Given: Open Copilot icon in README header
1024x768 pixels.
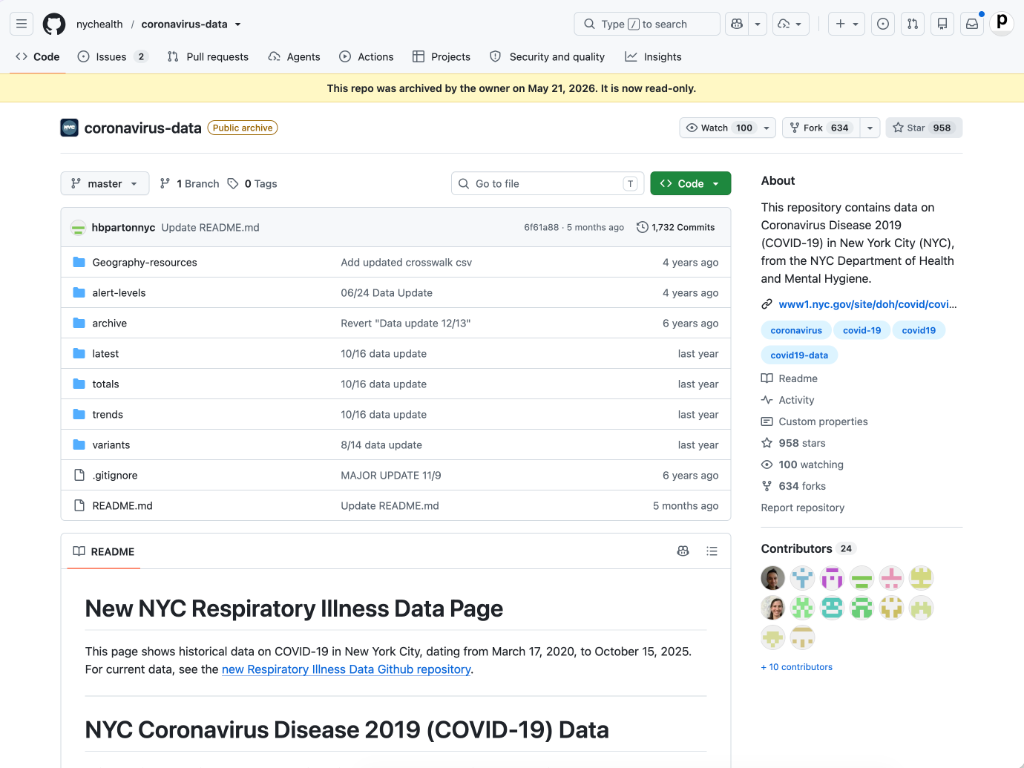Looking at the screenshot, I should 683,551.
